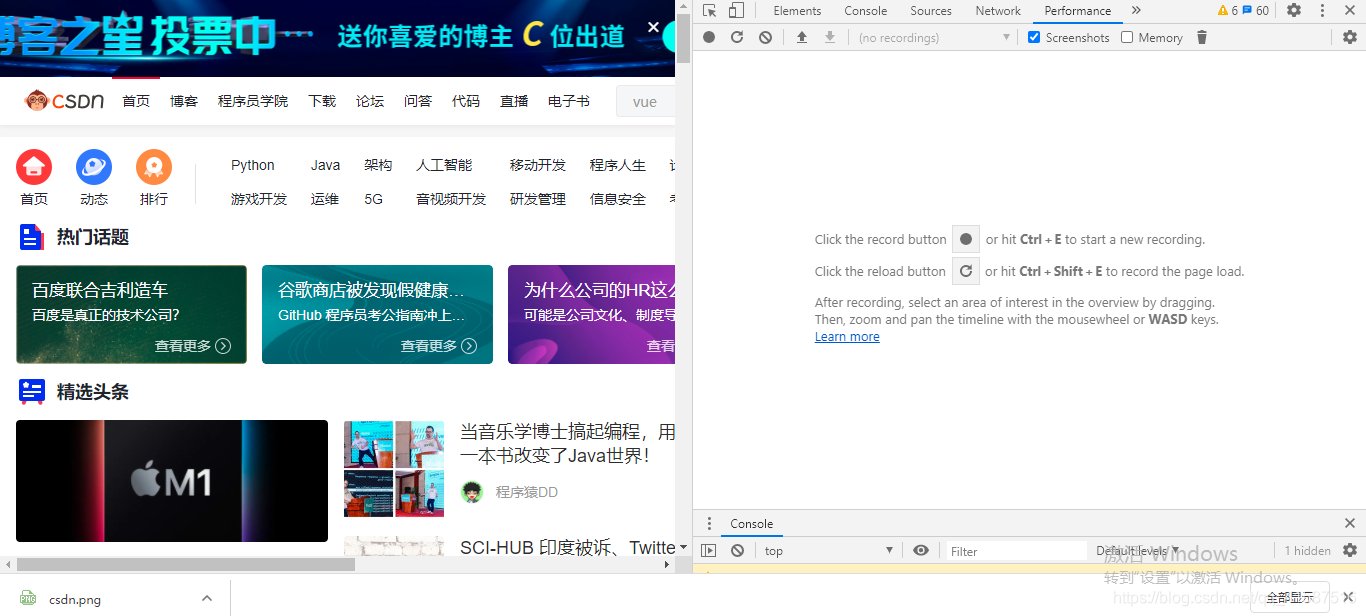This screenshot has height=616, width=1366.
Task: Select the Console drawer tab
Action: point(751,523)
